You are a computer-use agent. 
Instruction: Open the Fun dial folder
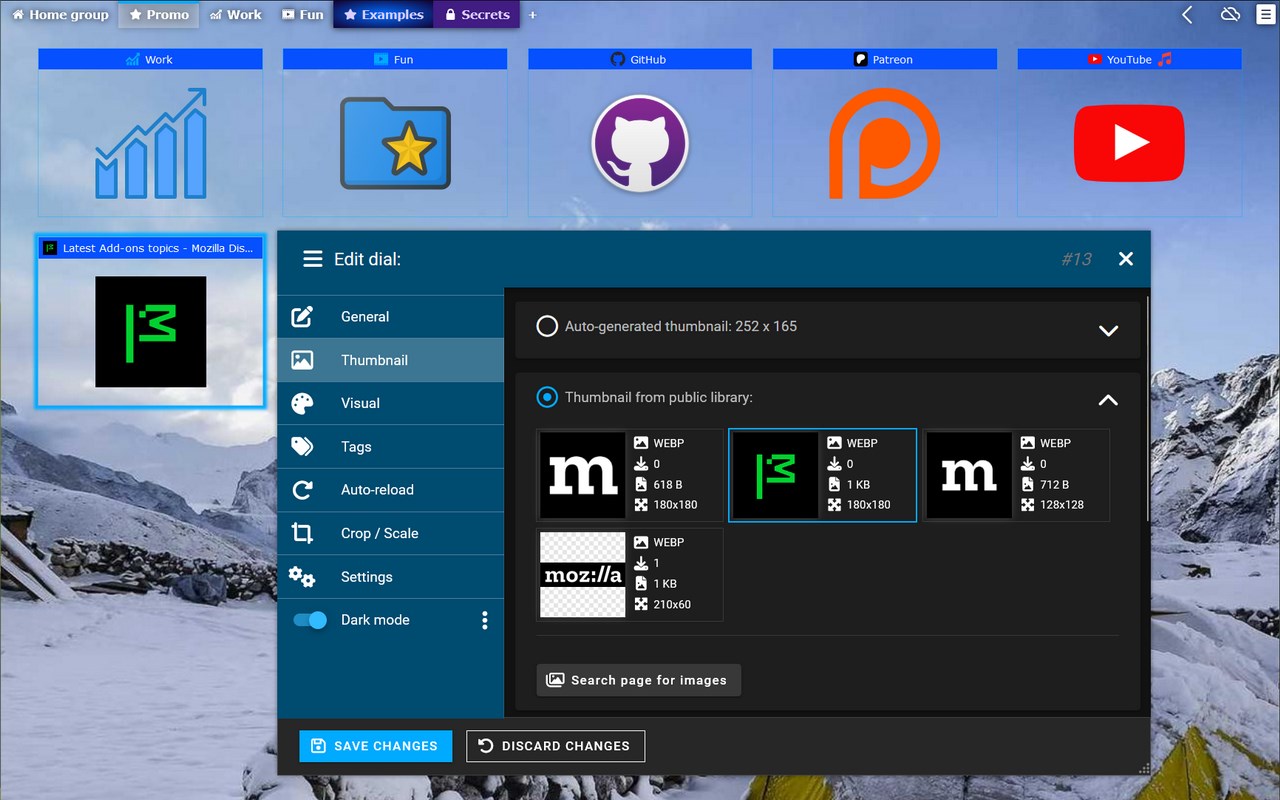(x=395, y=133)
